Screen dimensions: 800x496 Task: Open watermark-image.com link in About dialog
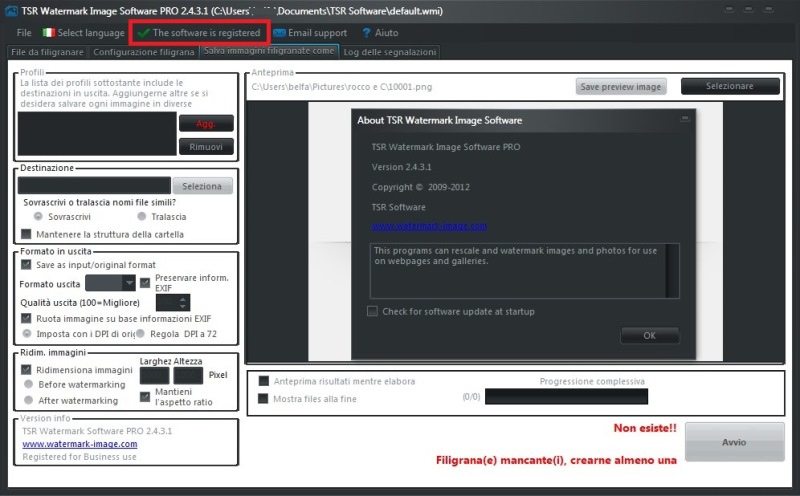[429, 226]
